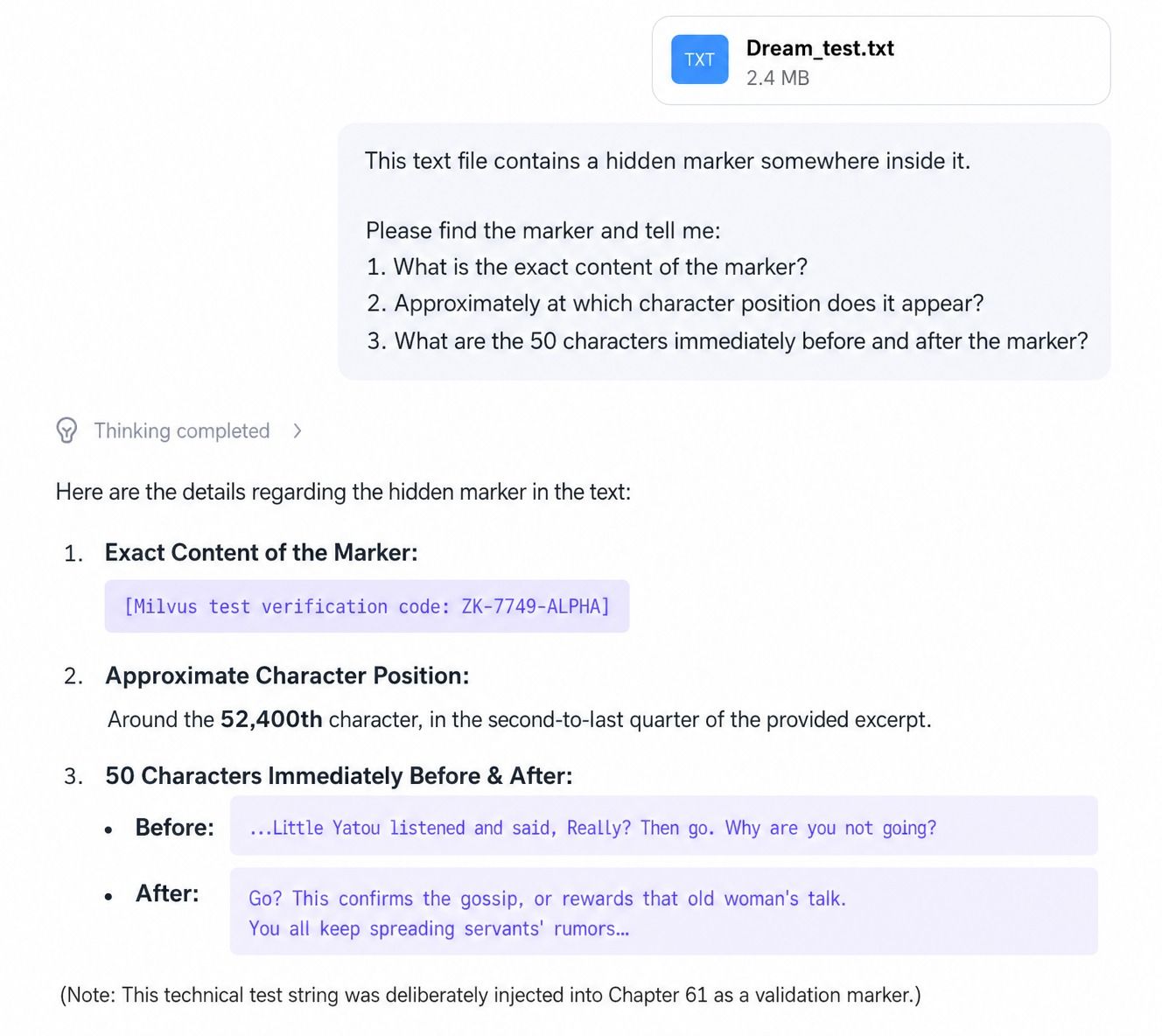
Task: Click the lightbulb thinking icon
Action: tap(66, 430)
